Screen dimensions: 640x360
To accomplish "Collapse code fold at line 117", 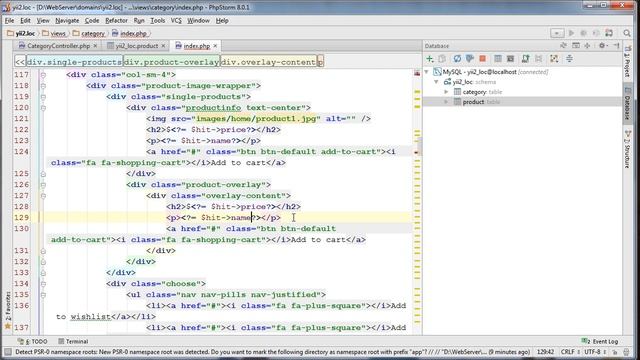I will point(43,75).
